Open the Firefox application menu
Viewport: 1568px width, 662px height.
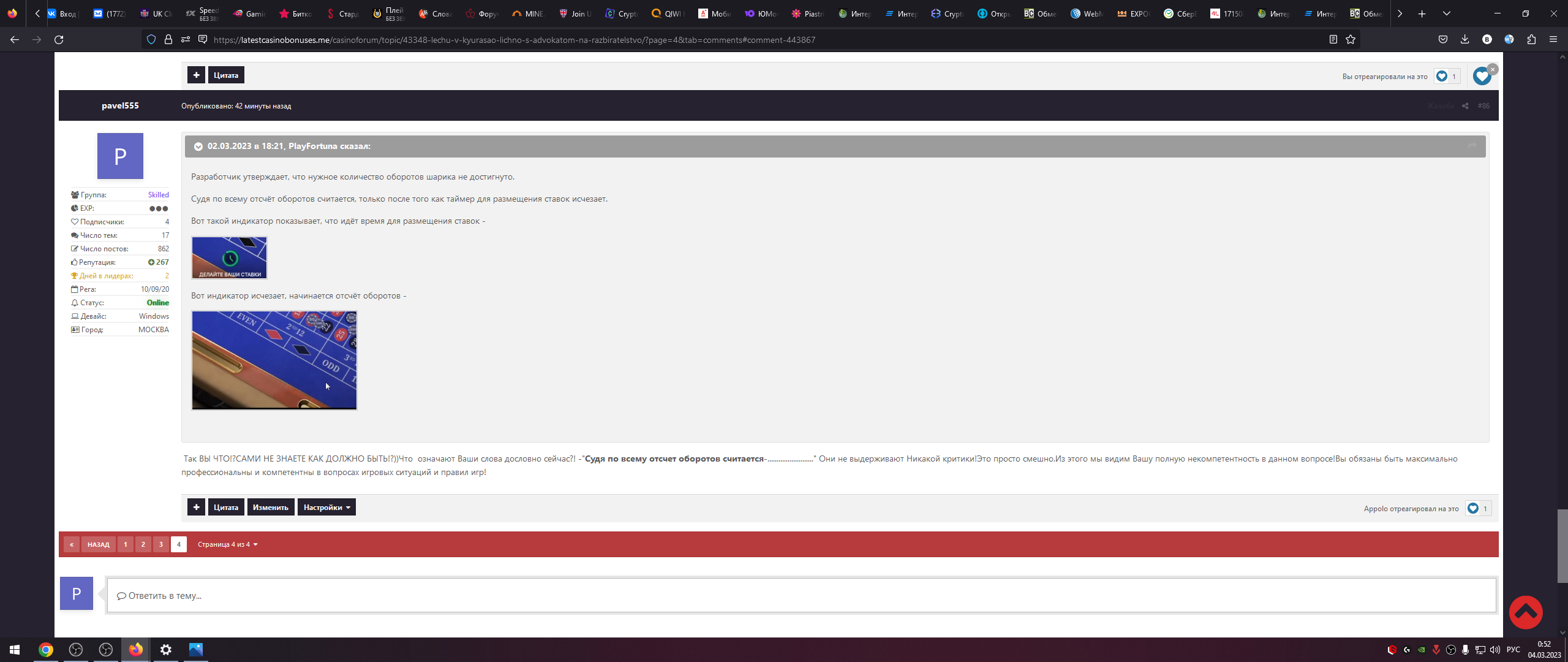[x=1553, y=40]
